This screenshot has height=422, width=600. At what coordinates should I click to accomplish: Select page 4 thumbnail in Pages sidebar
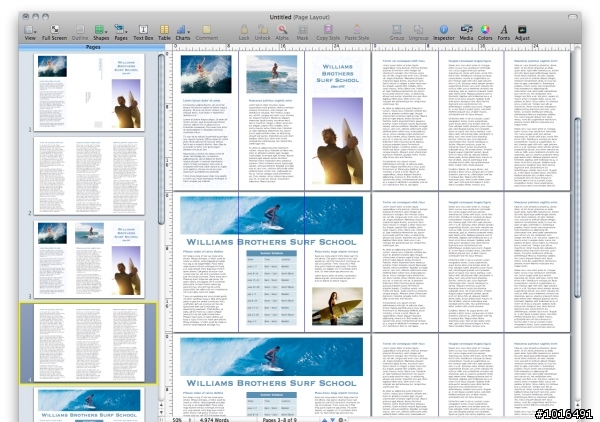89,343
